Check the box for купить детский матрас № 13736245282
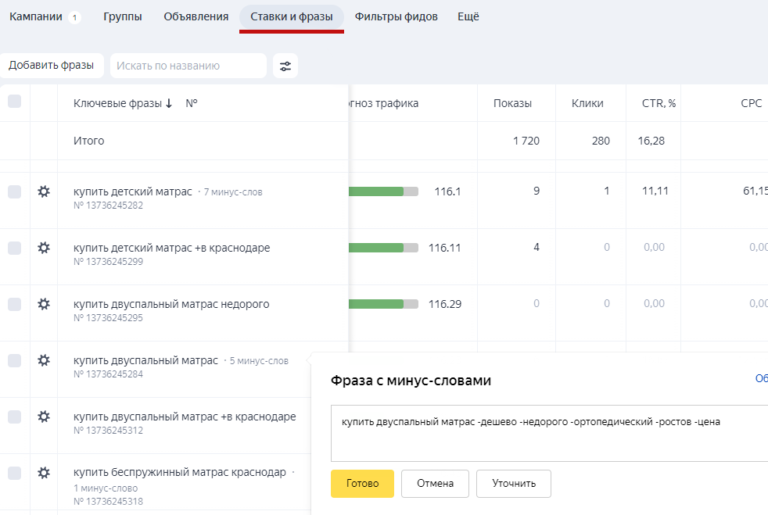The width and height of the screenshot is (768, 515). click(x=15, y=192)
